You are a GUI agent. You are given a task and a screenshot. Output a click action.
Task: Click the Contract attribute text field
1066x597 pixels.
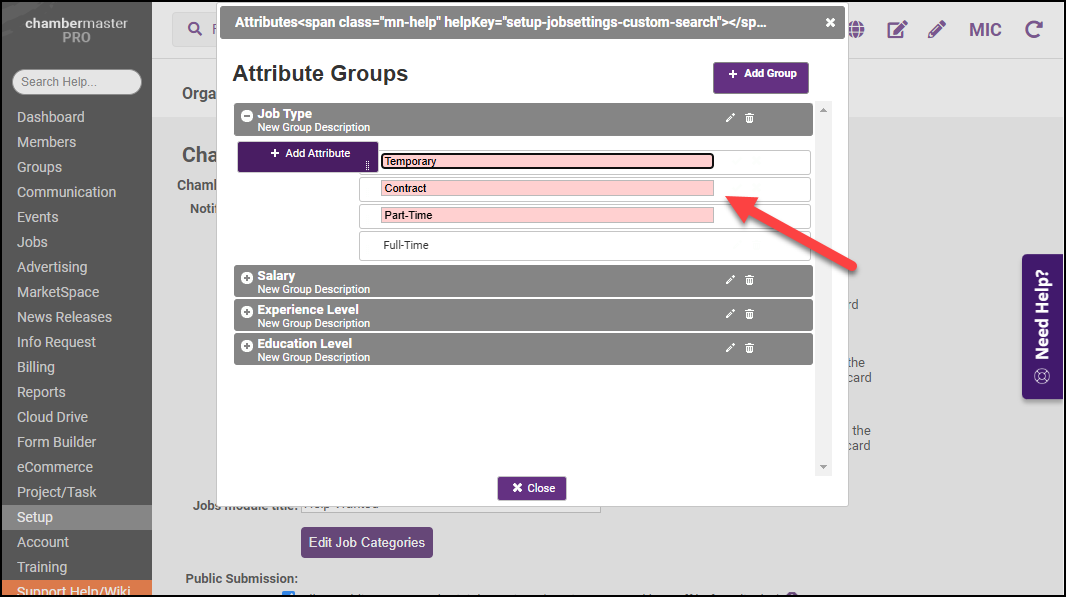pos(547,188)
